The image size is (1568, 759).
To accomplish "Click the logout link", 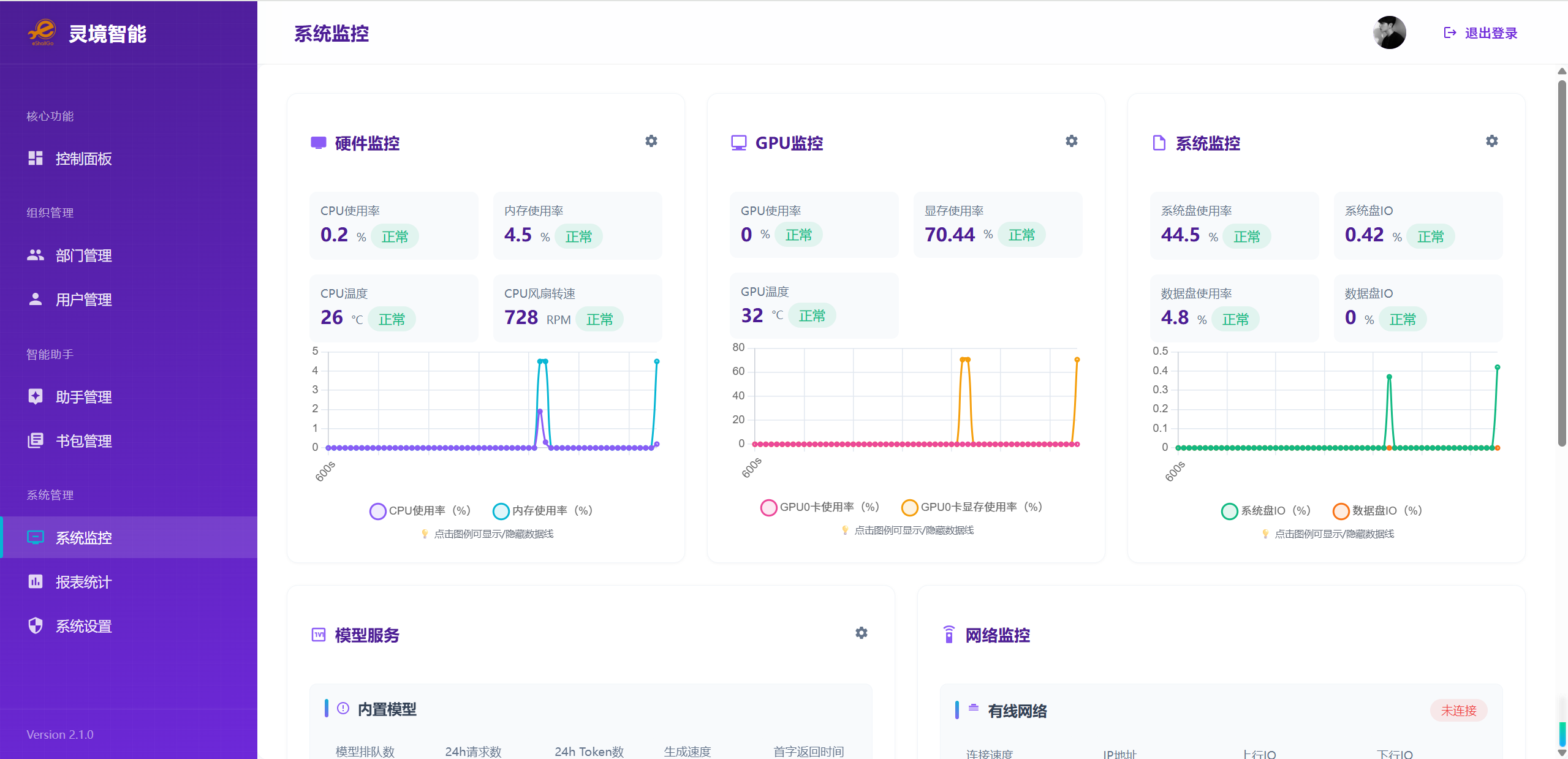I will [1481, 33].
